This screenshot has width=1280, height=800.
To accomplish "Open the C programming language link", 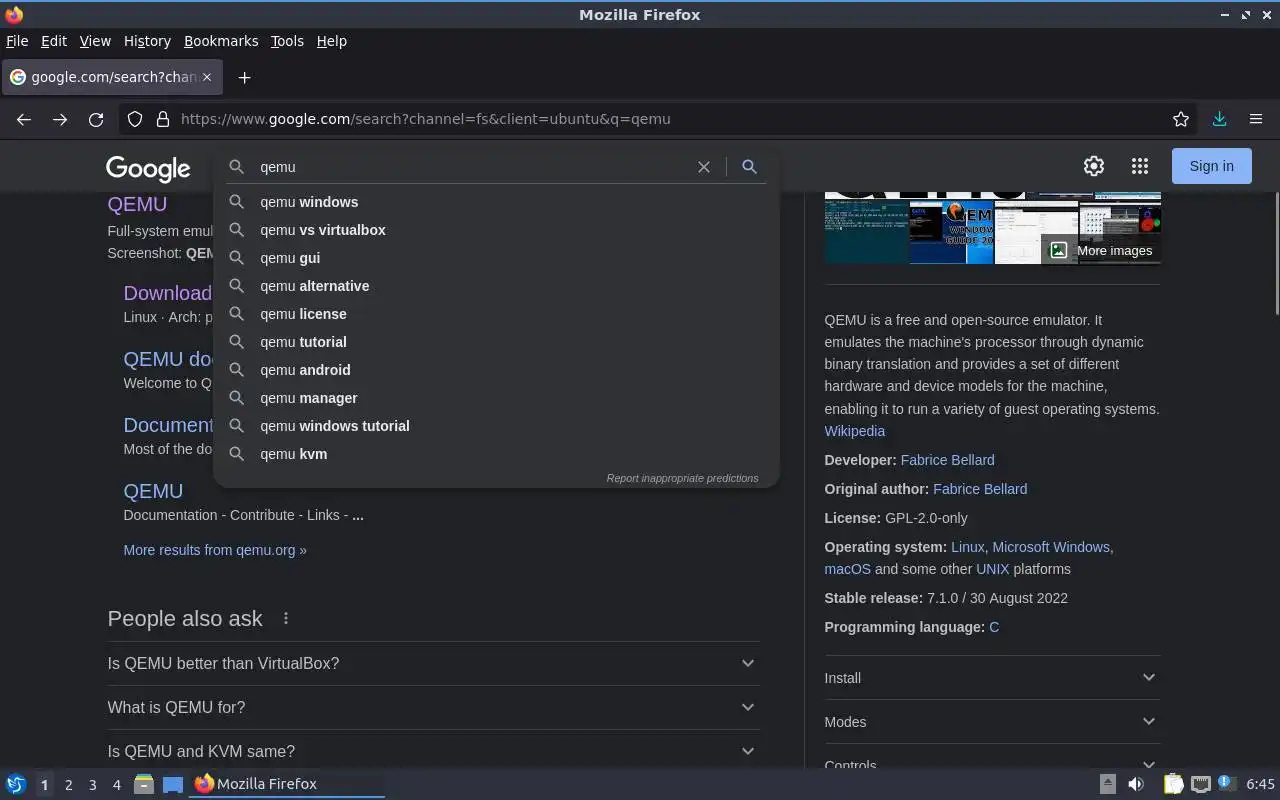I will (994, 627).
